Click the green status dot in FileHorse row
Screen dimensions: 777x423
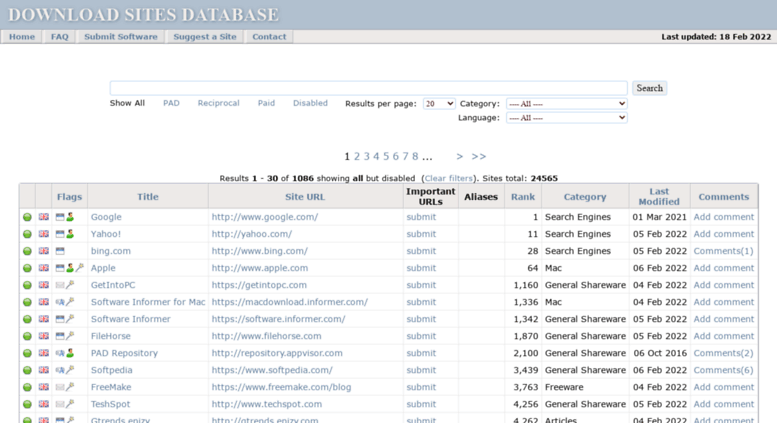click(x=27, y=336)
